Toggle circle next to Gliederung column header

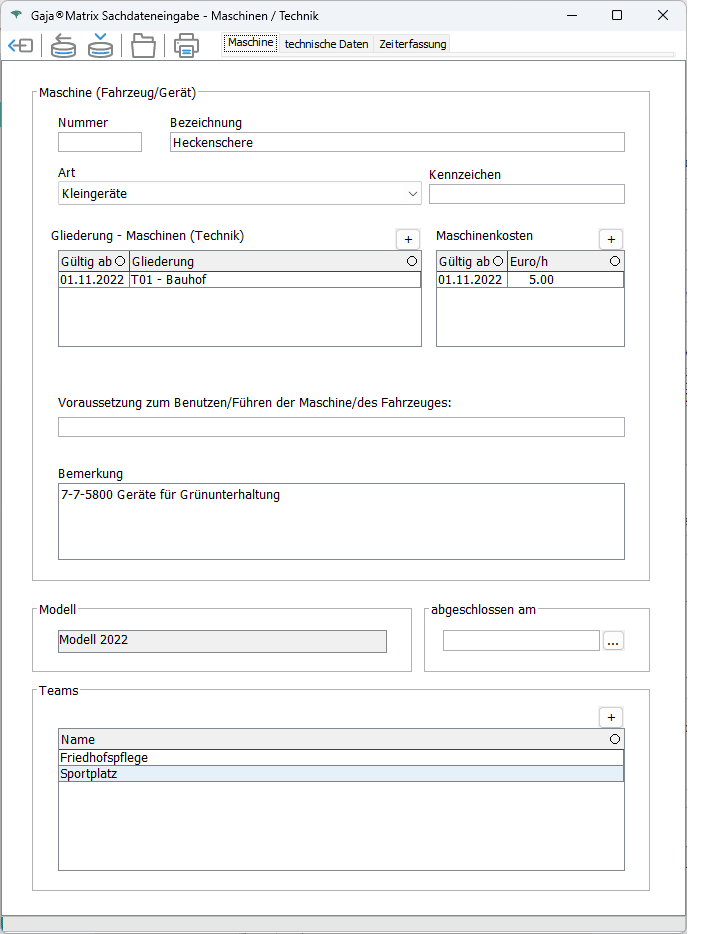coord(412,261)
